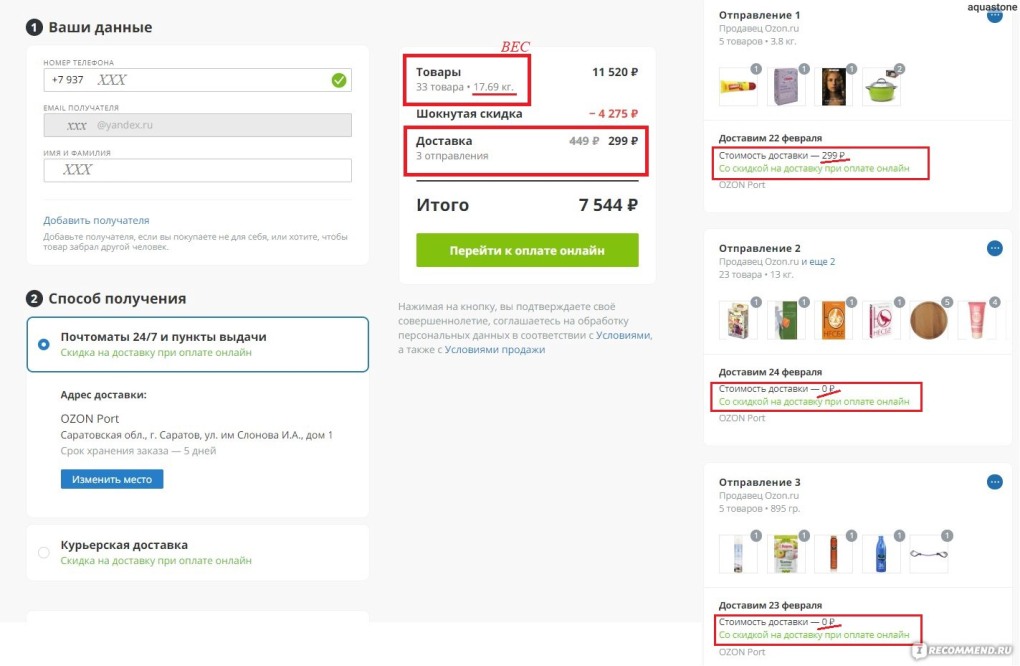The image size is (1020, 666).
Task: Select the pink tube product in Отправление 2
Action: 976,320
